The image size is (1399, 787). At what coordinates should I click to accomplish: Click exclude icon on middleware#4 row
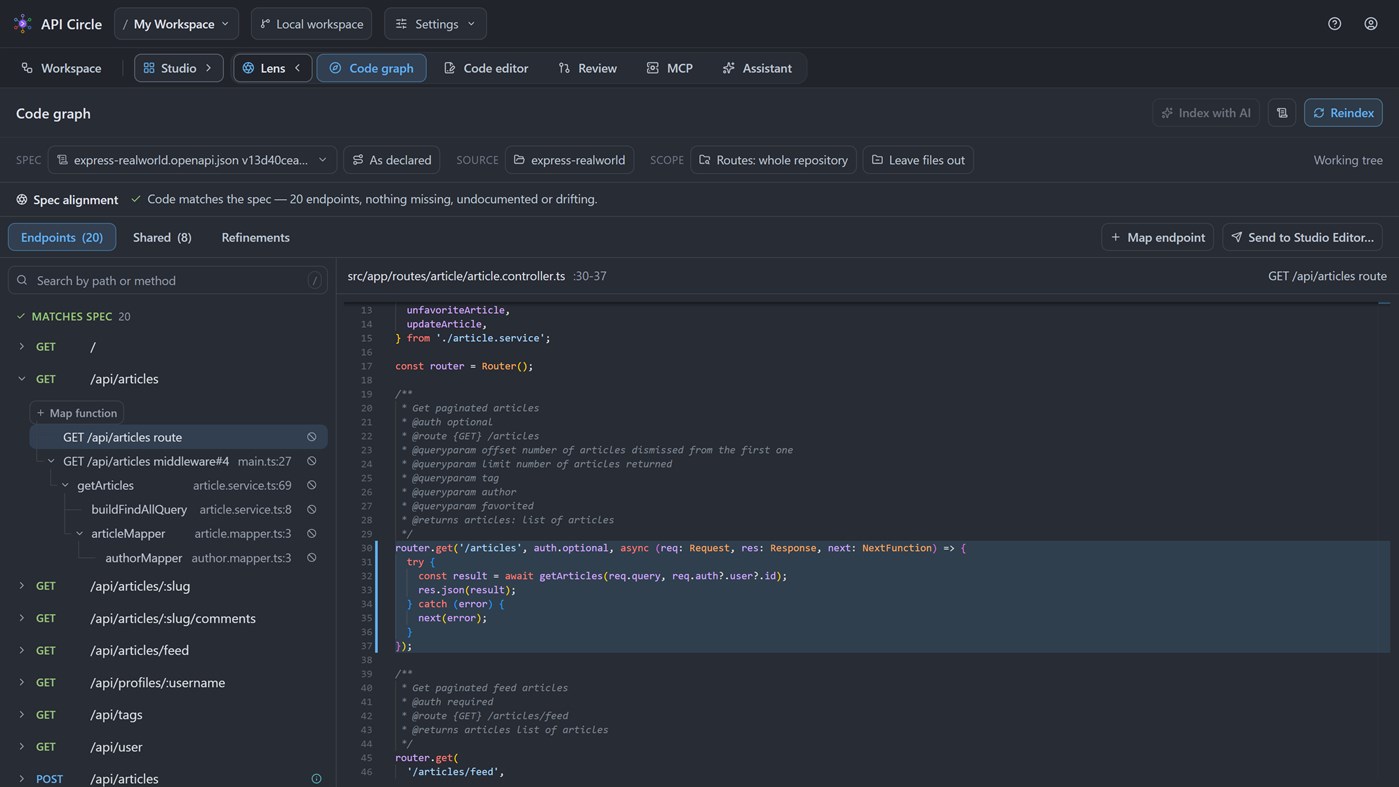coord(312,461)
